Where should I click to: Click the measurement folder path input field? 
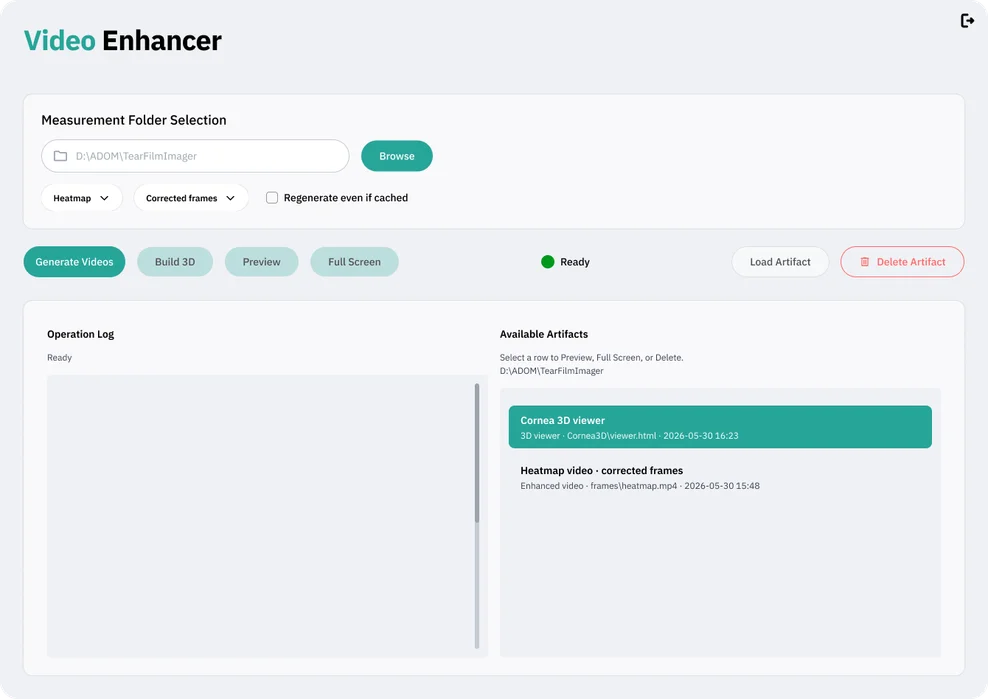[195, 156]
